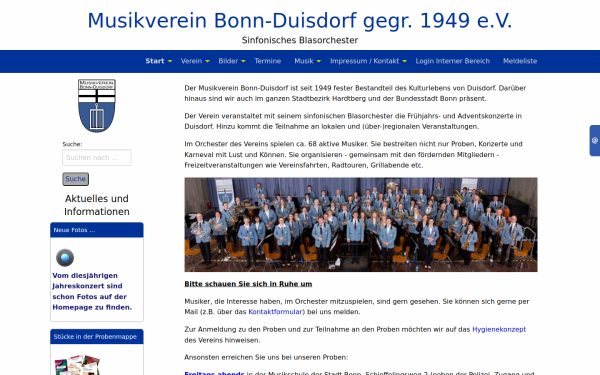The image size is (600, 375).
Task: Open the Verein menu
Action: point(191,61)
